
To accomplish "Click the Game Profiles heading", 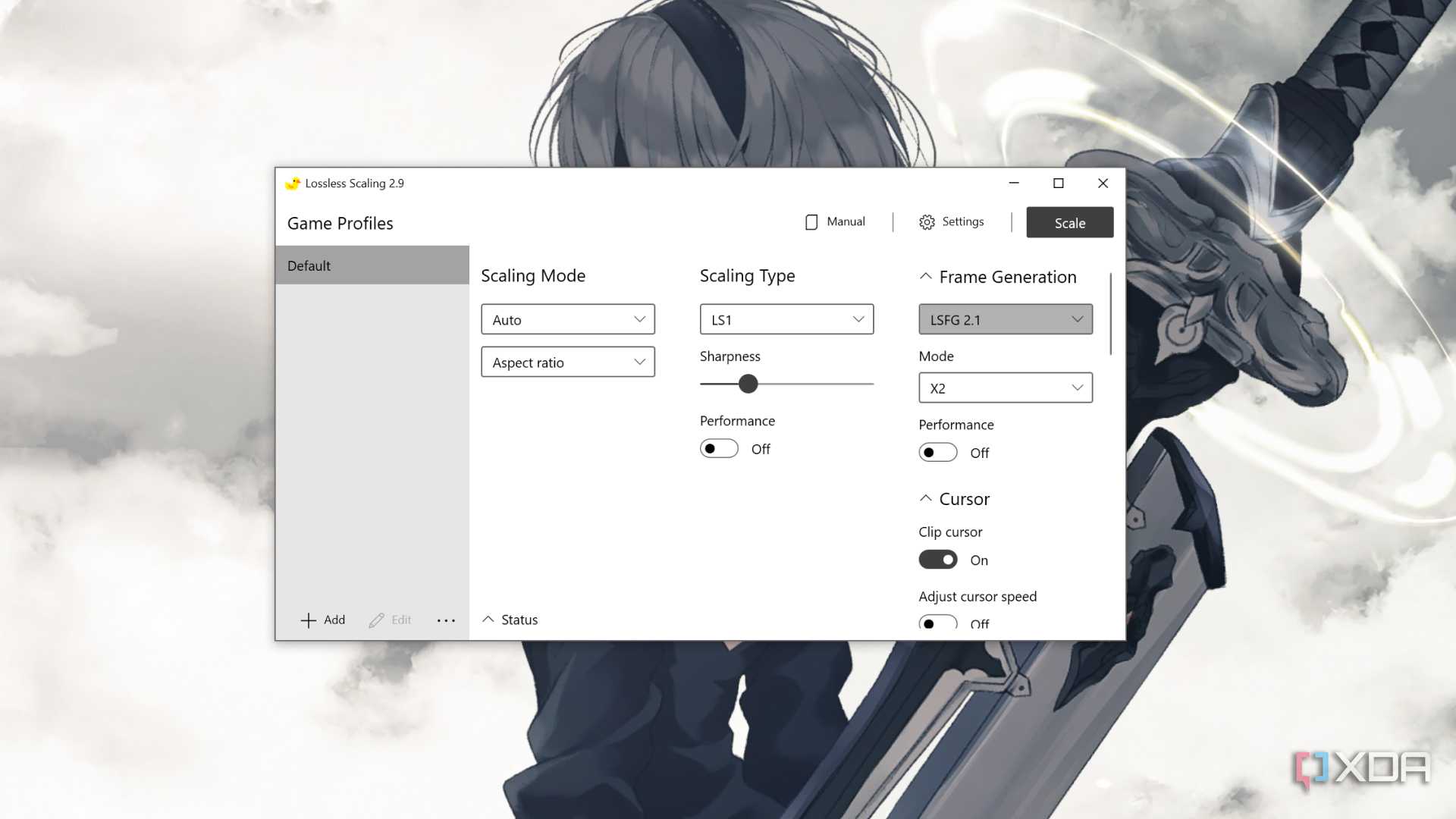I will pyautogui.click(x=340, y=223).
